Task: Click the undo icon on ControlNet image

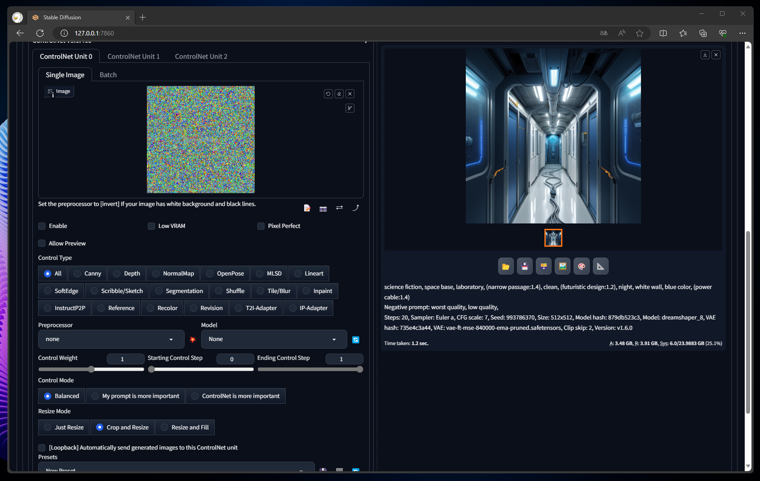Action: (328, 94)
